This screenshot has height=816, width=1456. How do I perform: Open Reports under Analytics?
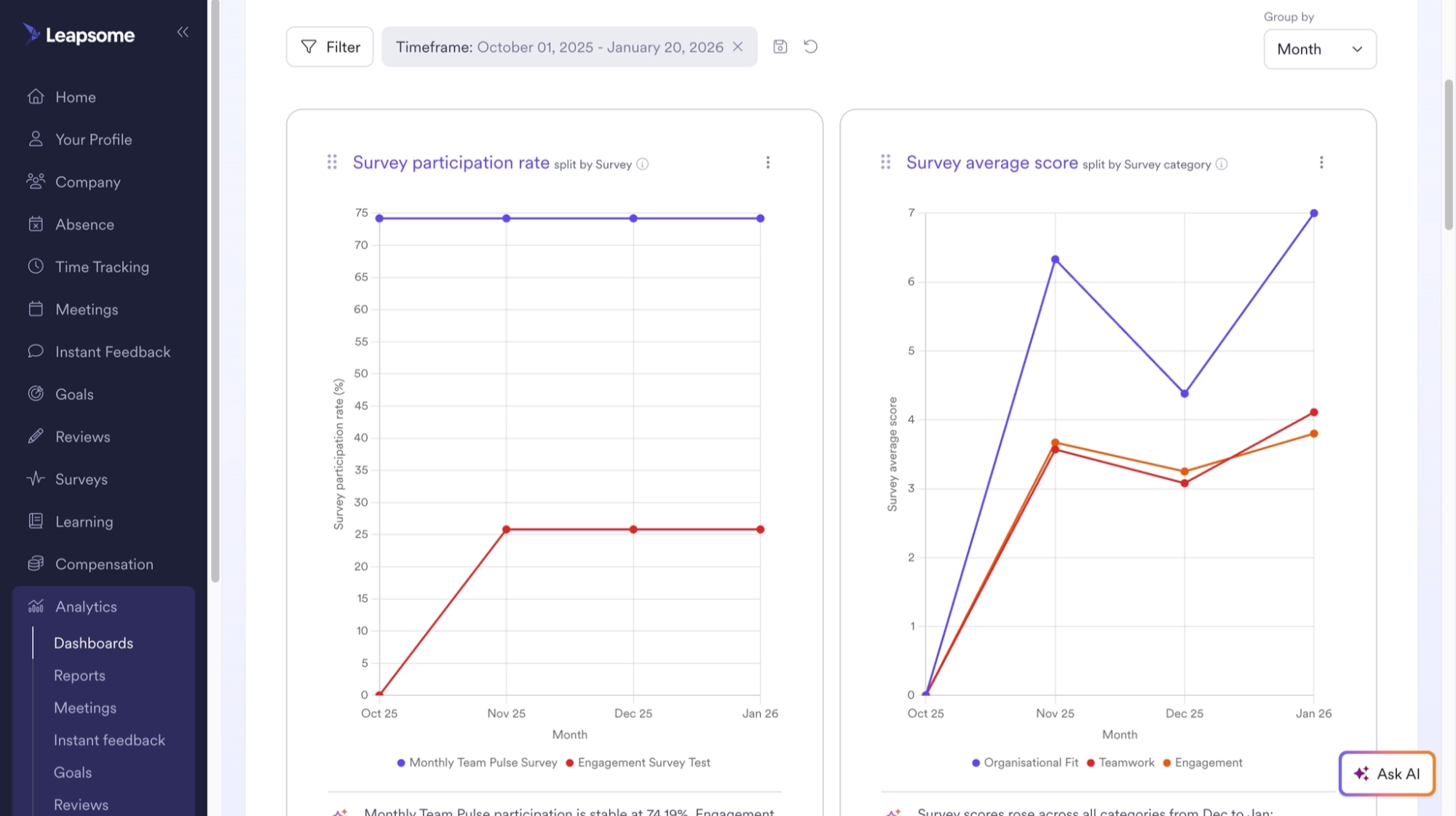[79, 675]
